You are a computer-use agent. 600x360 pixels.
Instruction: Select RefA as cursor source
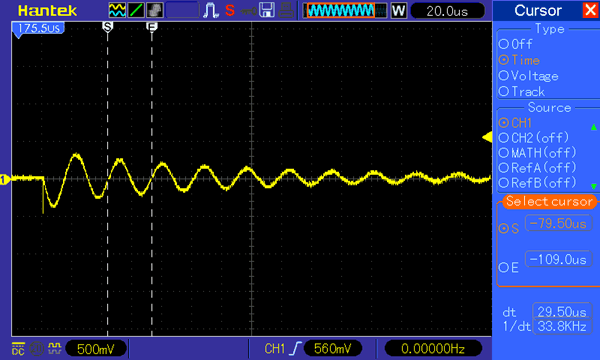(538, 168)
